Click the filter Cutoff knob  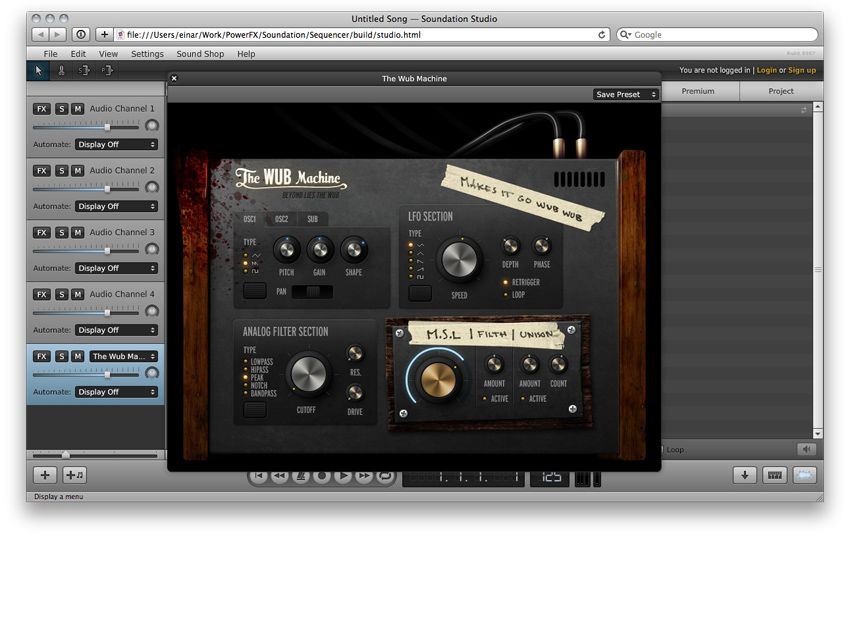[x=308, y=373]
